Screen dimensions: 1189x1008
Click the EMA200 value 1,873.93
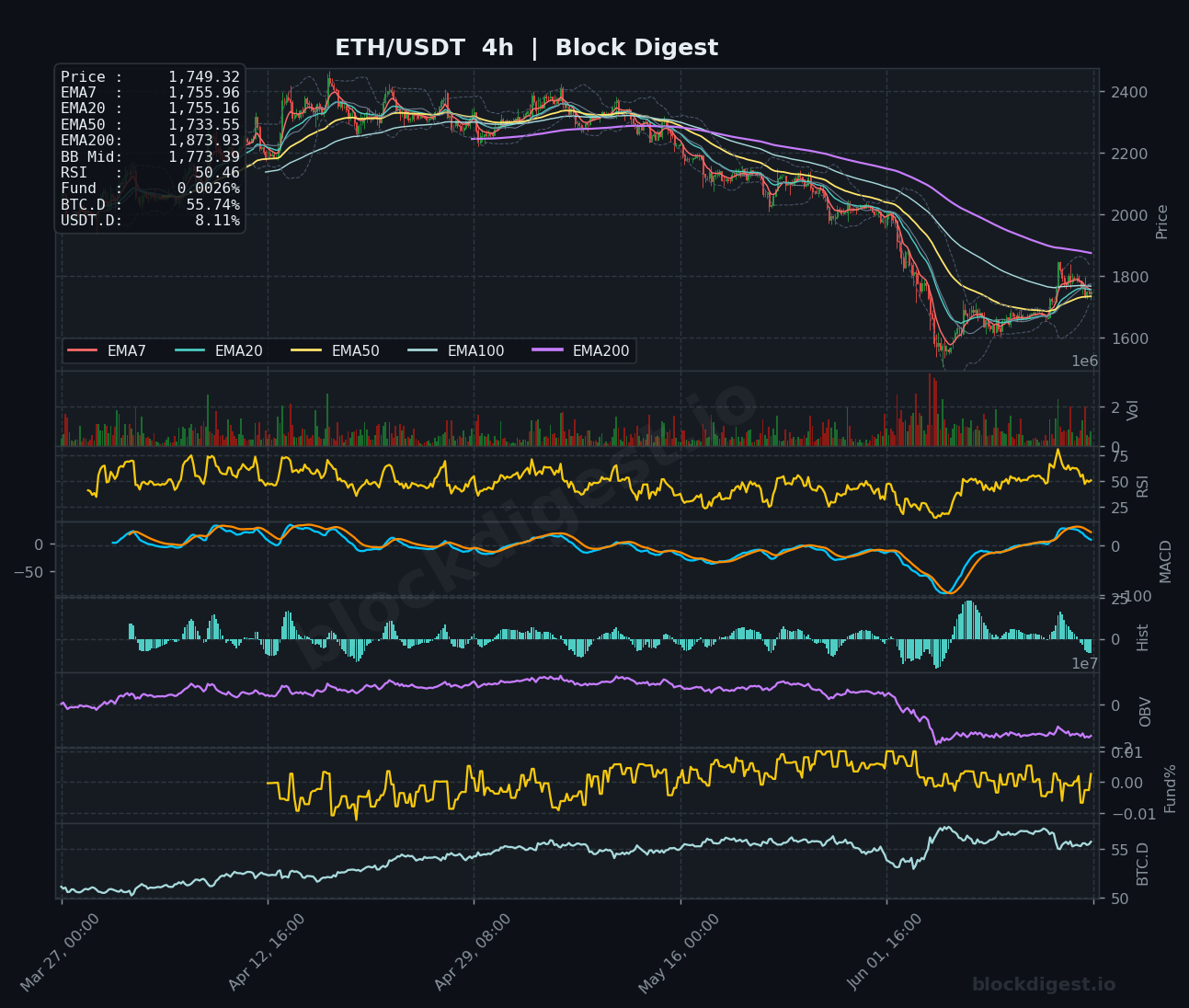[204, 141]
